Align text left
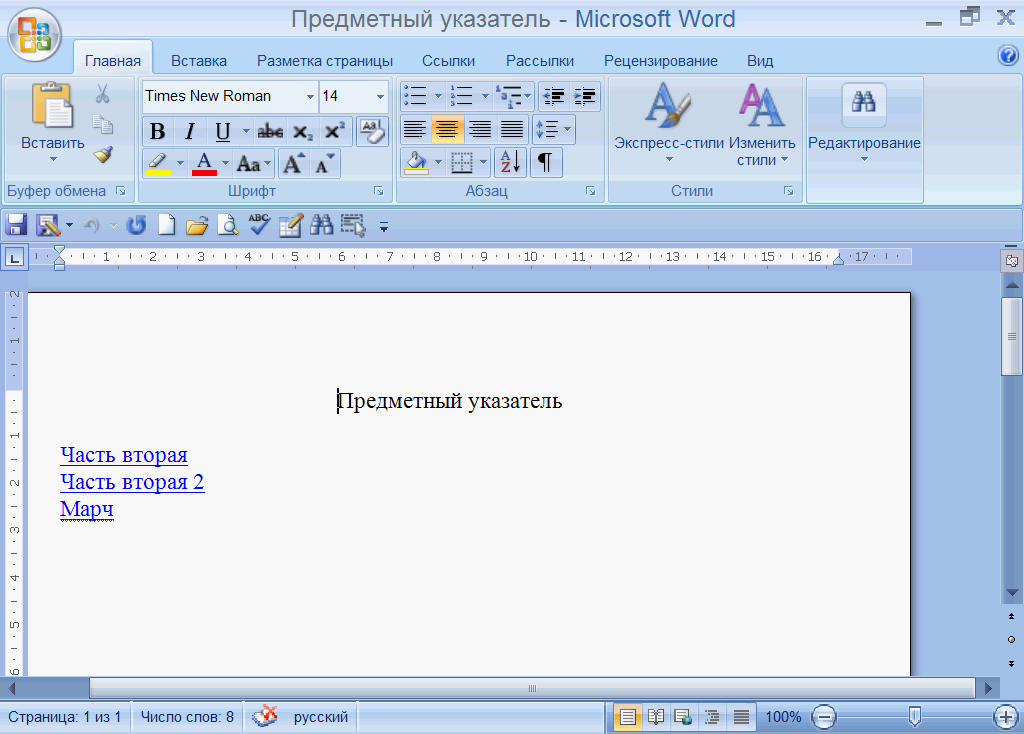Viewport: 1024px width, 734px height. pos(415,129)
